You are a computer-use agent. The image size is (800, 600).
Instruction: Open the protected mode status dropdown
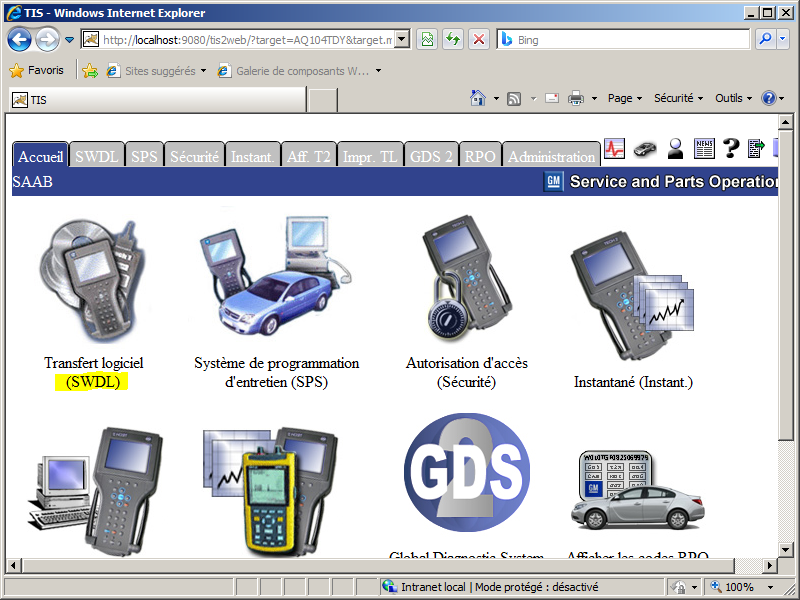(694, 587)
